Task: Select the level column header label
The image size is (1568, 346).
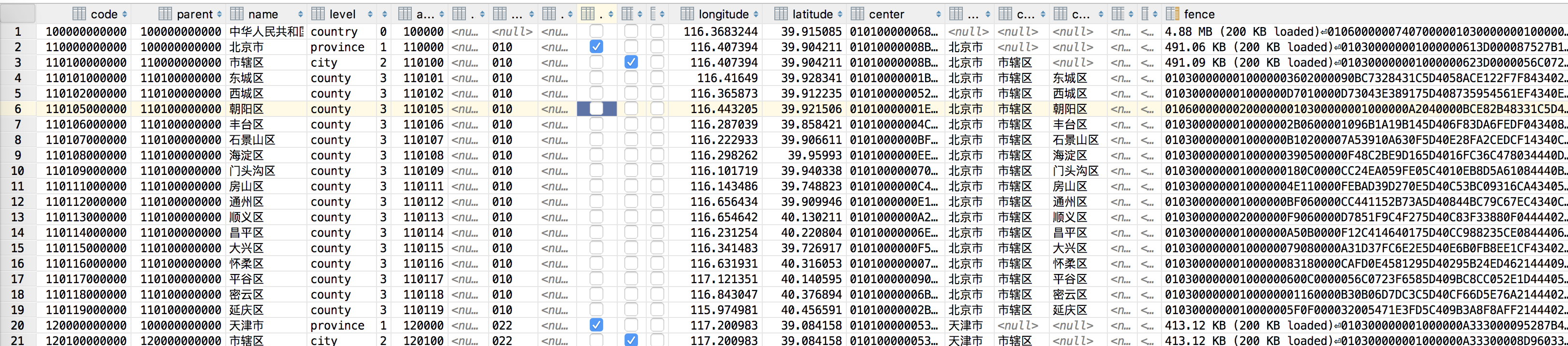Action: coord(343,14)
